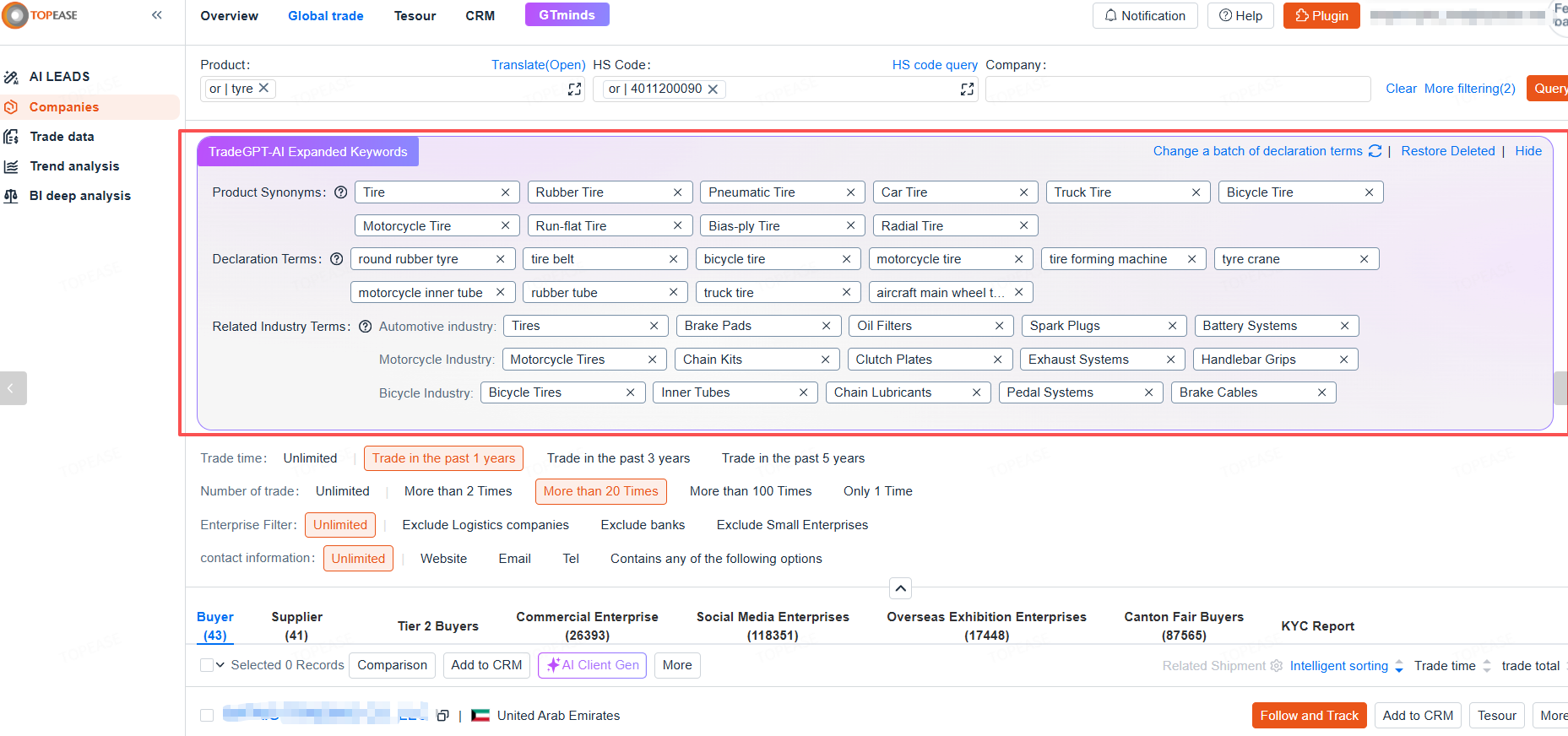Switch to Supplier (41) tab
The width and height of the screenshot is (1568, 736).
click(296, 626)
